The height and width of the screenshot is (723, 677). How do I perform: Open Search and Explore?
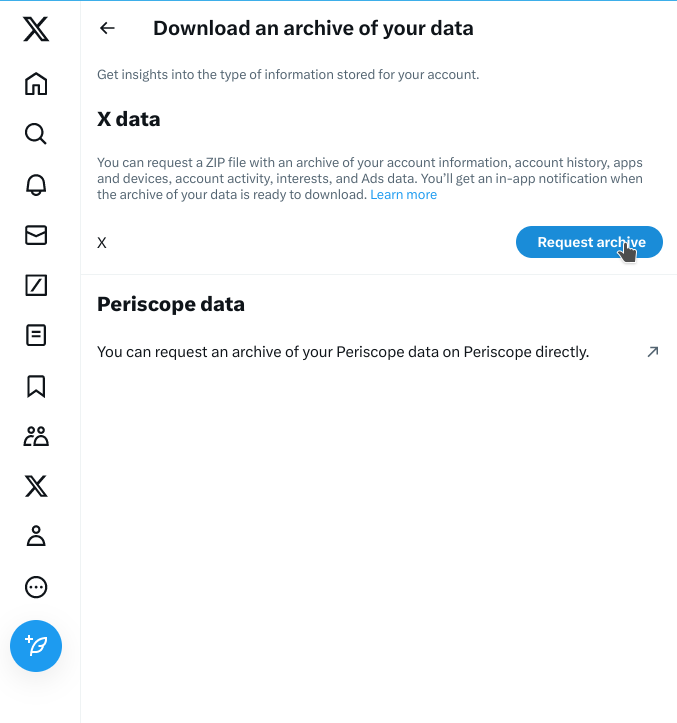tap(36, 134)
